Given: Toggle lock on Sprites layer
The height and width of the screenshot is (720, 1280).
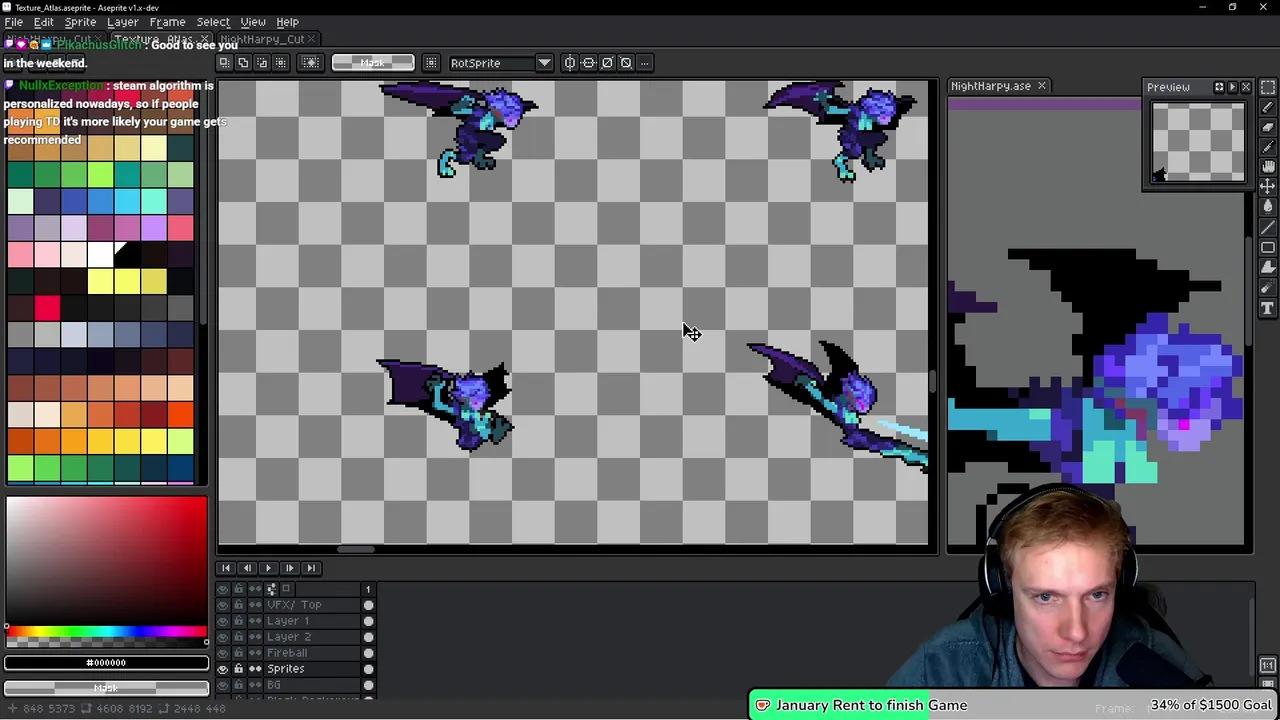Looking at the screenshot, I should [x=238, y=669].
